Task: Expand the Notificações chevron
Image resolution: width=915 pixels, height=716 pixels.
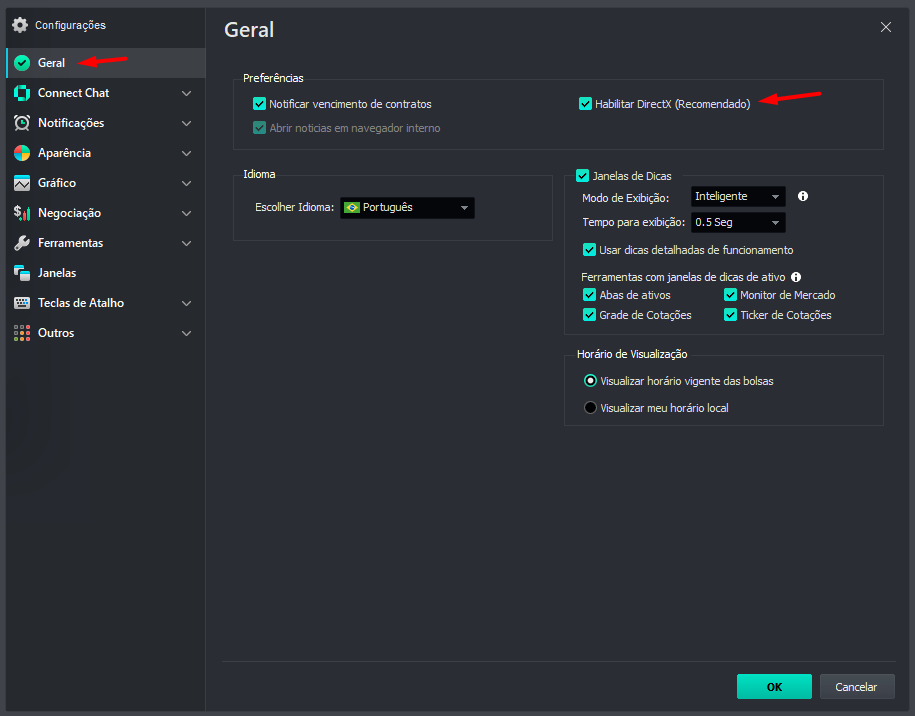Action: pyautogui.click(x=187, y=123)
